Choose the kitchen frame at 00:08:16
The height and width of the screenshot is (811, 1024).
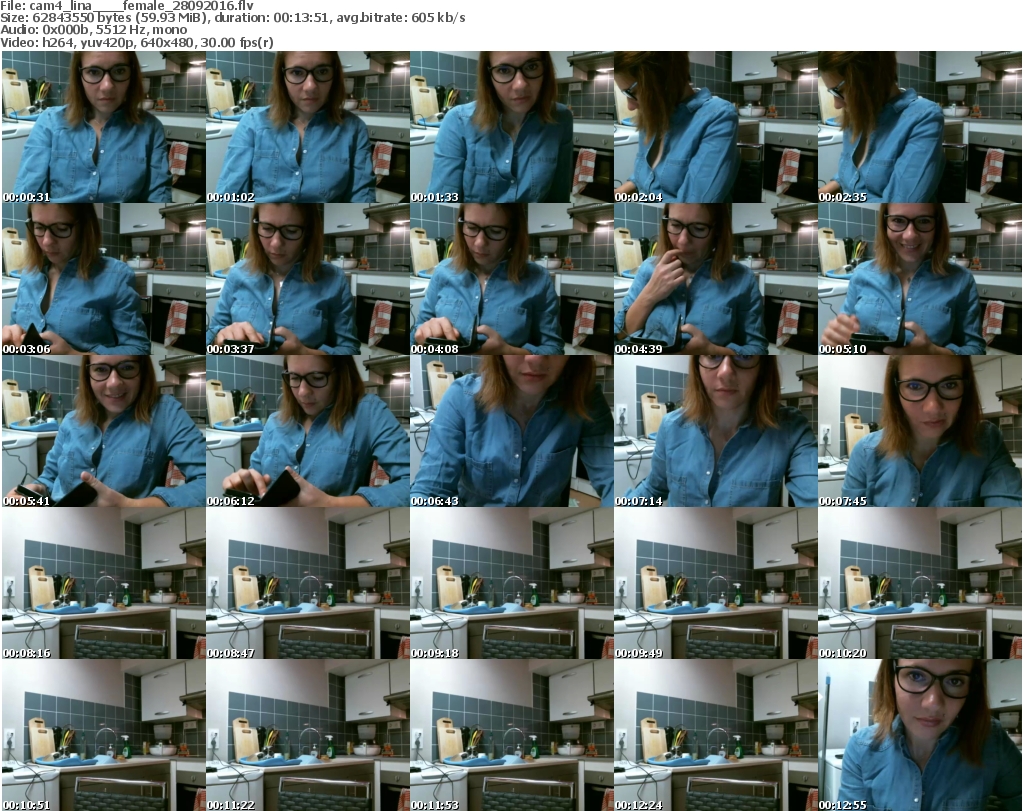(104, 583)
